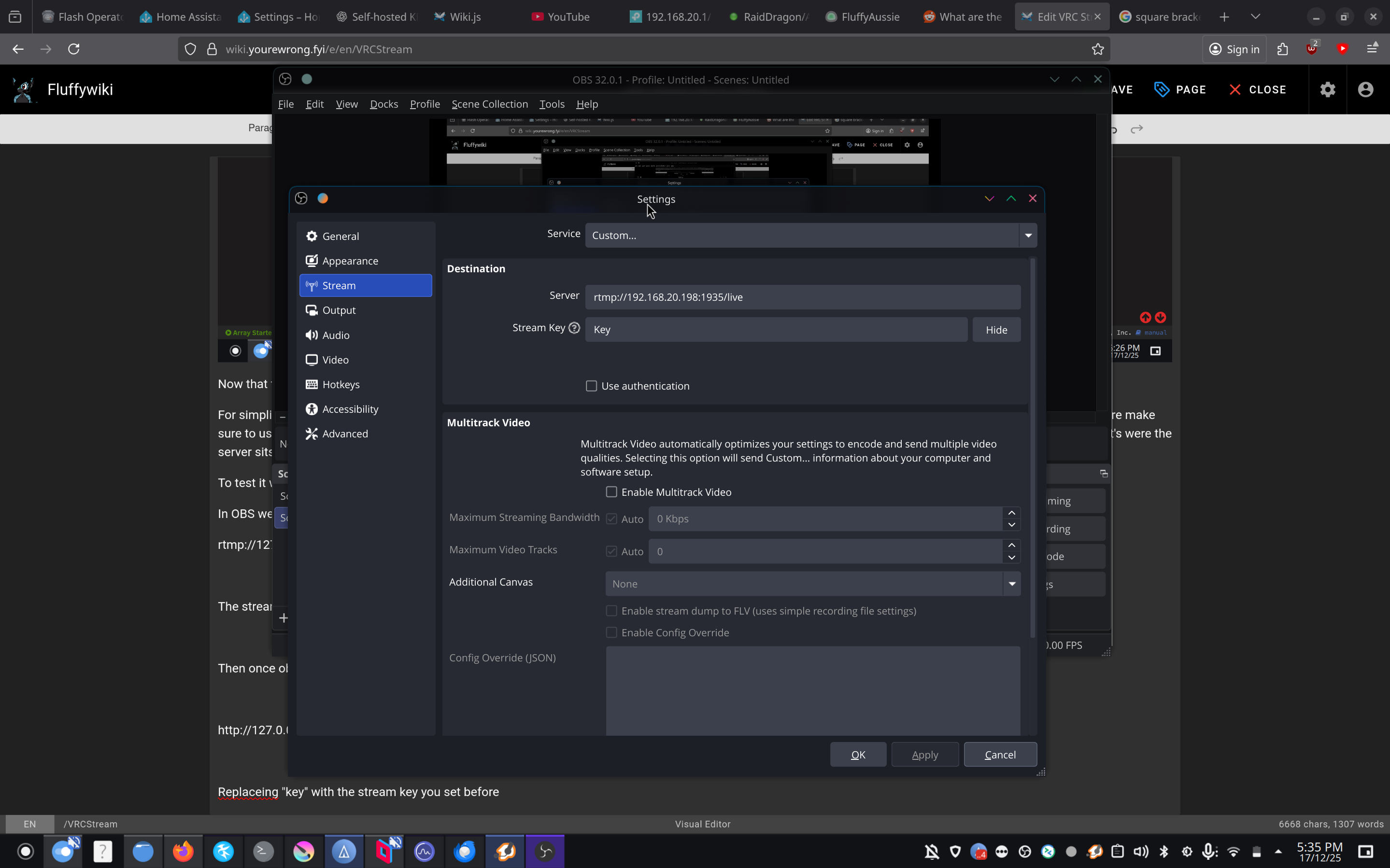Reload the current browser page

tap(74, 49)
